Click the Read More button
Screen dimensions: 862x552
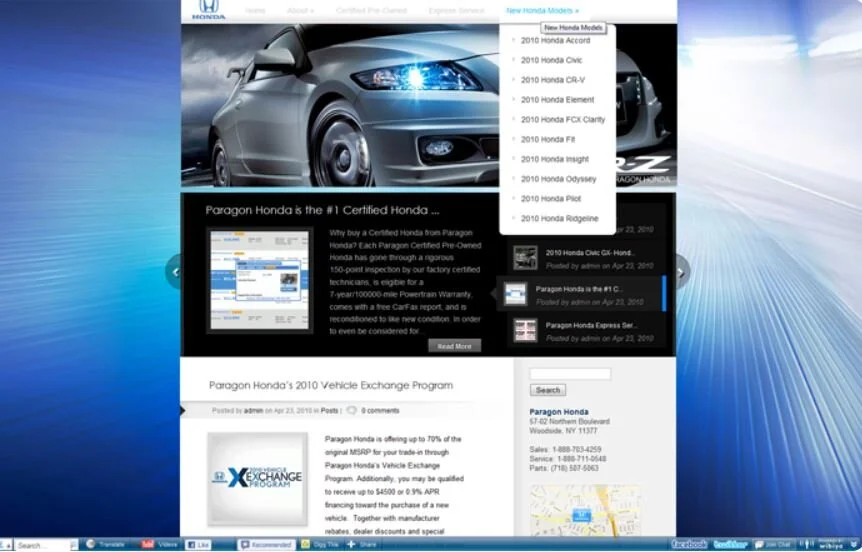tap(454, 346)
